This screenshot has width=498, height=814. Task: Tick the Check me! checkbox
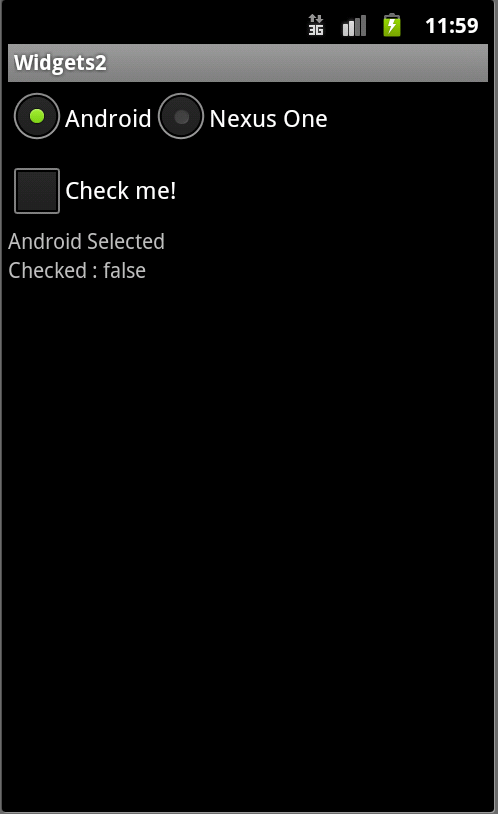[x=37, y=191]
